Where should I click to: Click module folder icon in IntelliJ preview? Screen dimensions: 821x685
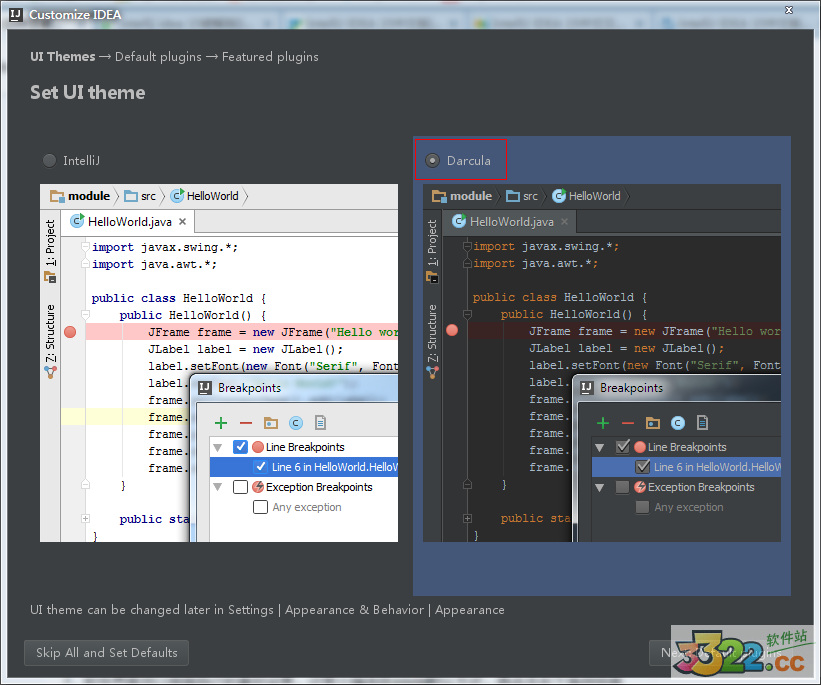coord(57,196)
